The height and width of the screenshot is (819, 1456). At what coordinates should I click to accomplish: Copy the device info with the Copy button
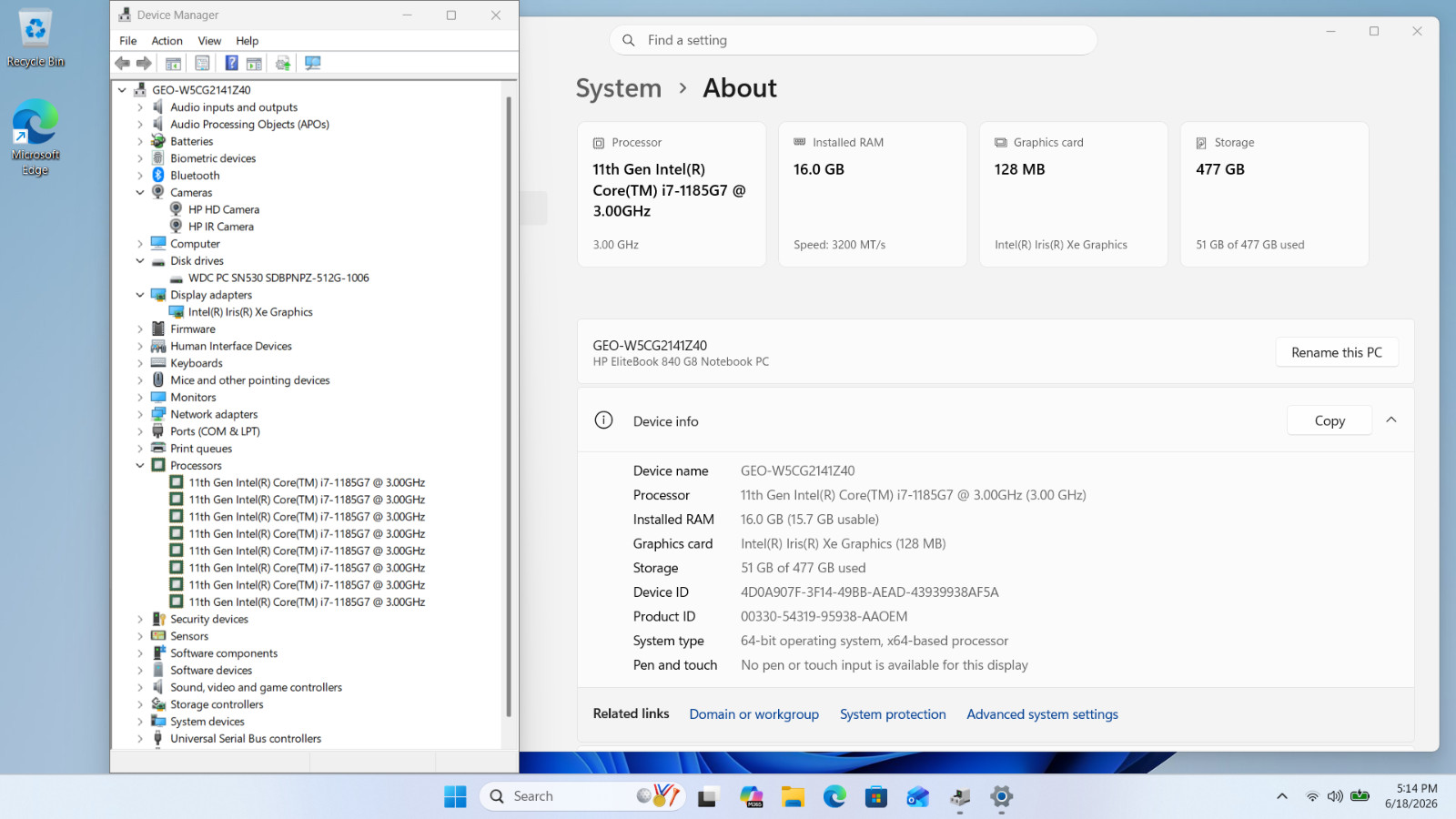[x=1330, y=420]
